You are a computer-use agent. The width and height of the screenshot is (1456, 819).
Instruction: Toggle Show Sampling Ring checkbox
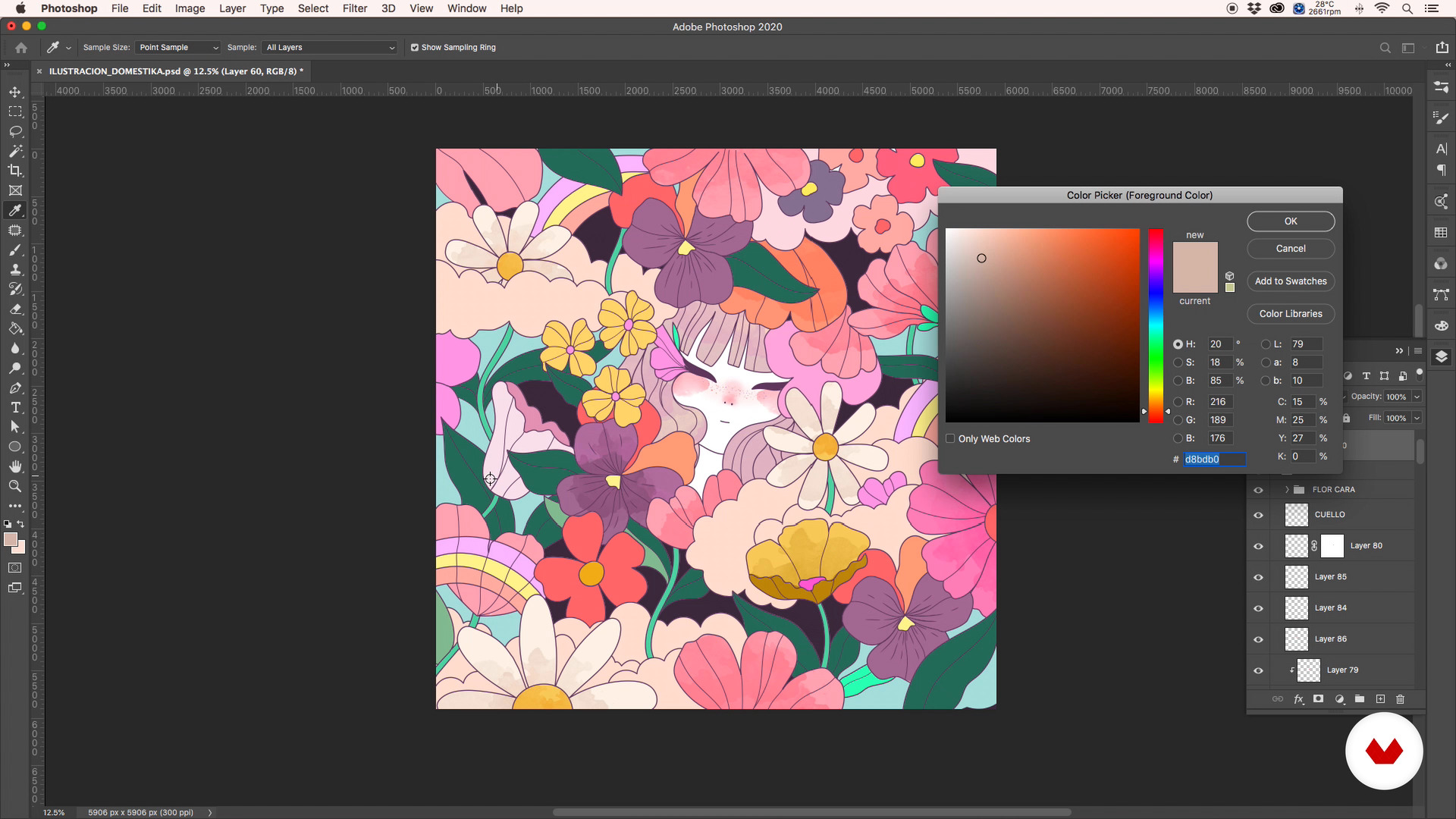pyautogui.click(x=415, y=47)
